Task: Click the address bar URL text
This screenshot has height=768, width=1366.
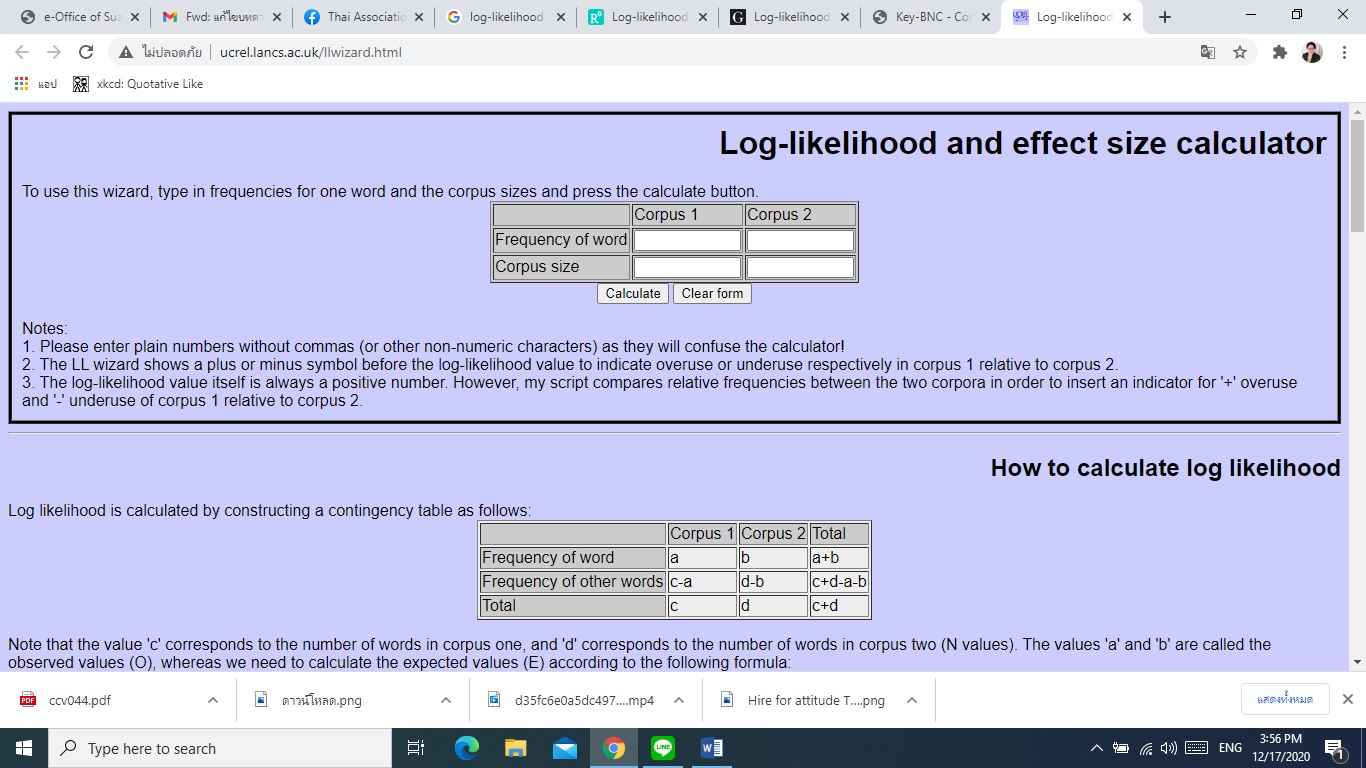Action: 310,52
